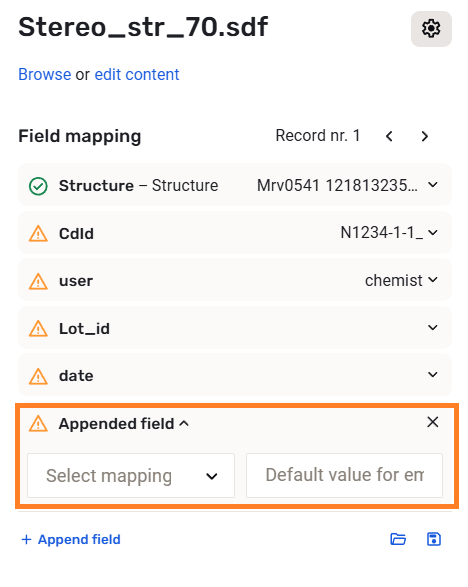Collapse the Appended field section

pyautogui.click(x=184, y=423)
